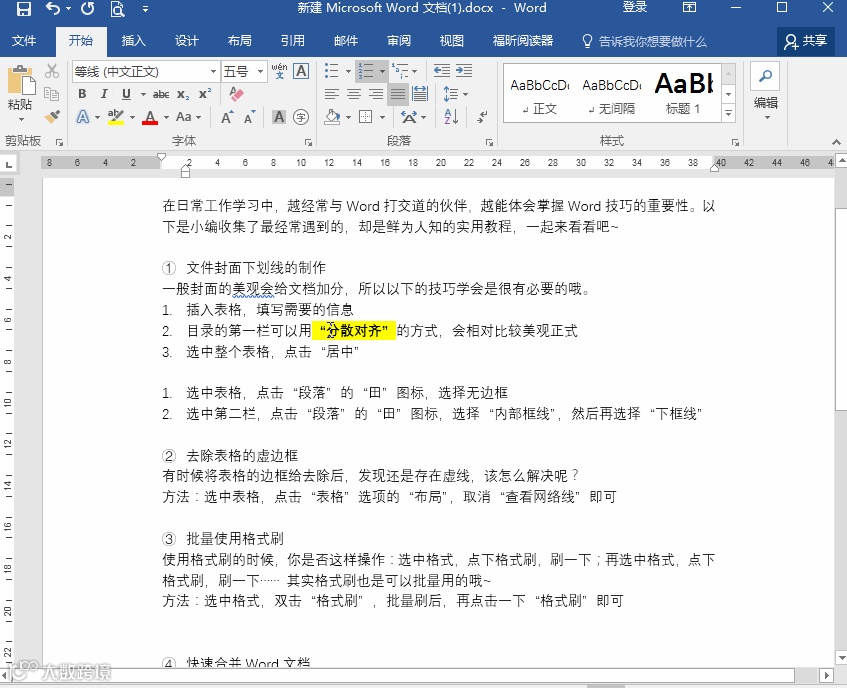This screenshot has width=847, height=688.
Task: Expand the bullets list dropdown arrow
Action: point(348,71)
